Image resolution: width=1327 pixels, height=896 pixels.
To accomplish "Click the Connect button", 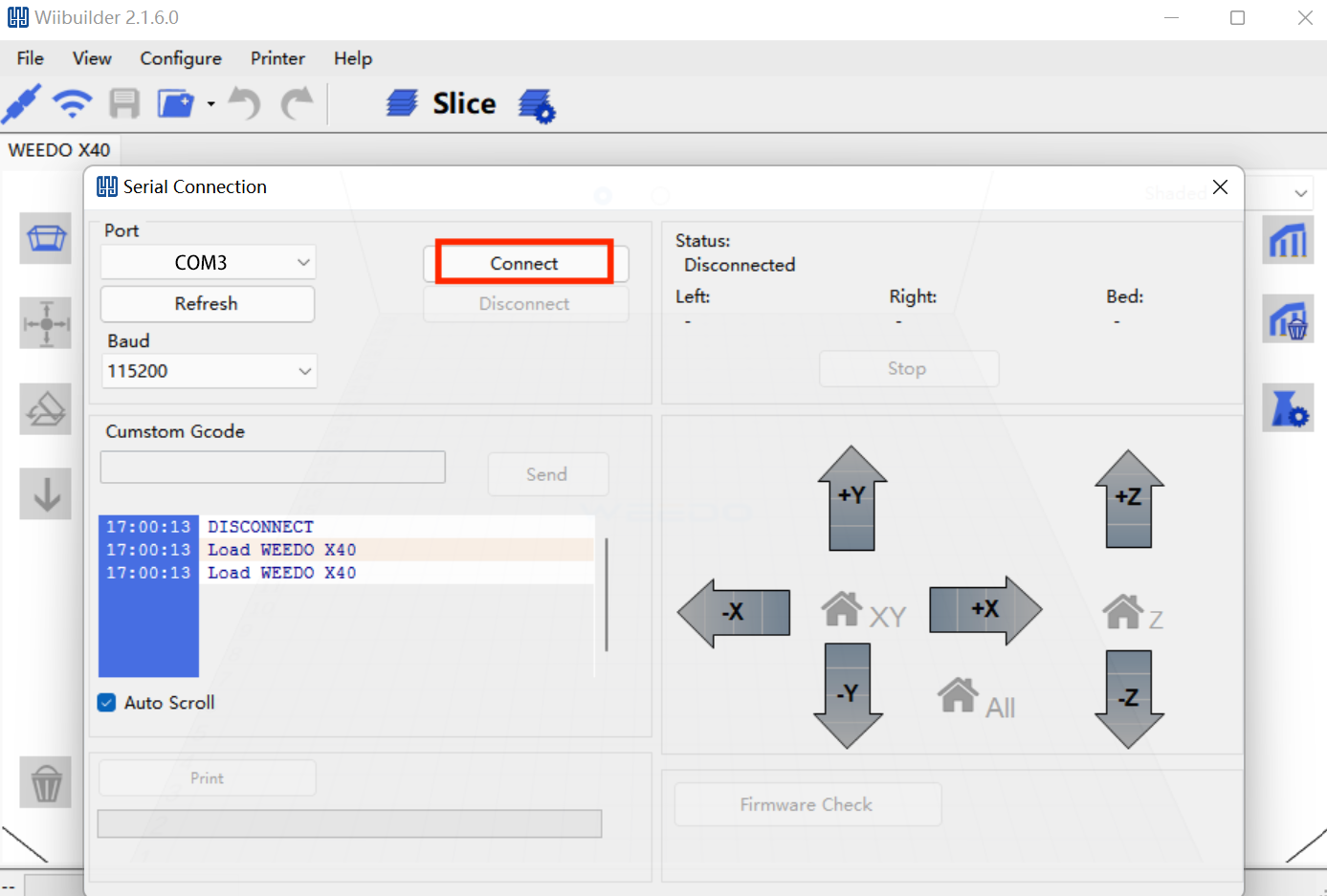I will click(524, 263).
